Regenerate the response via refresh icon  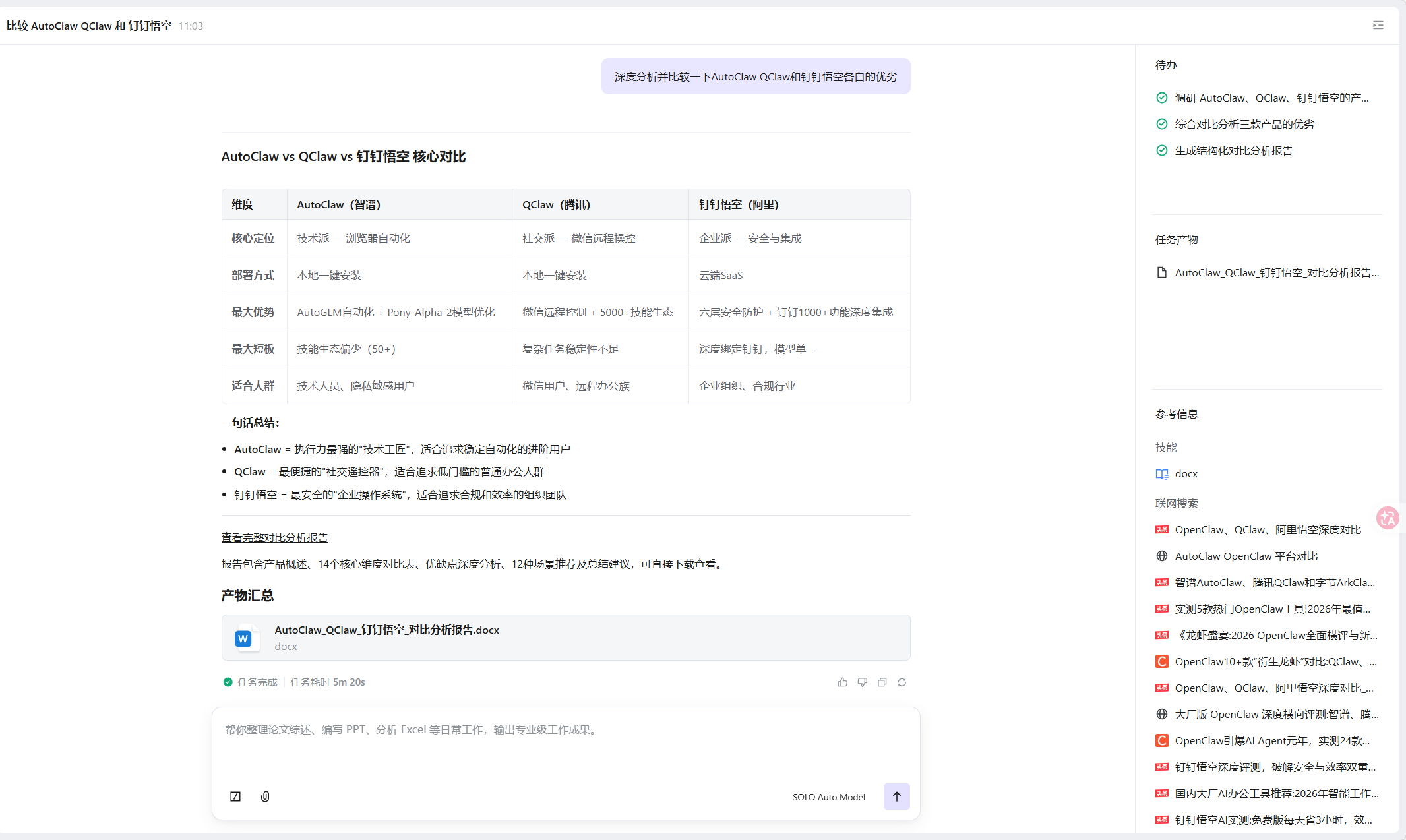tap(902, 682)
